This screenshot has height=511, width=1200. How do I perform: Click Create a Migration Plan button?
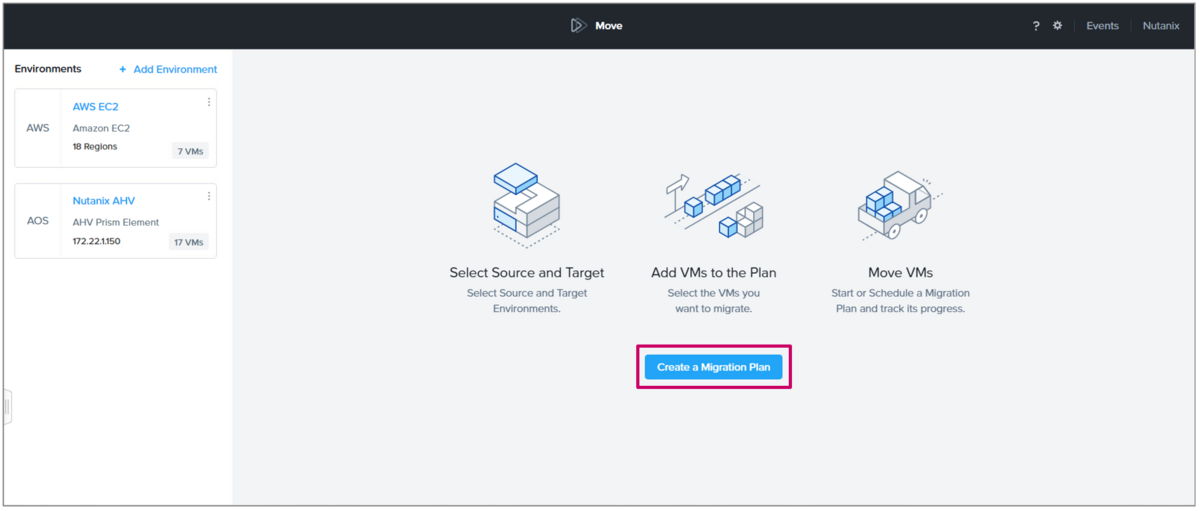tap(714, 367)
